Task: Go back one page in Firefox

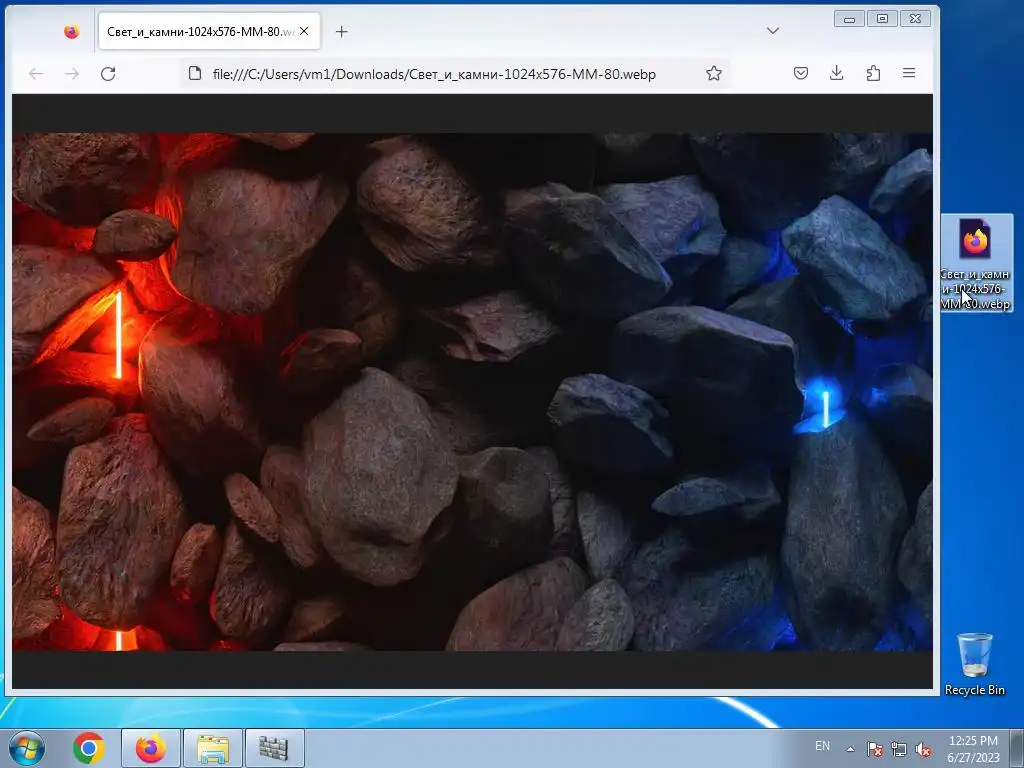Action: coord(36,74)
